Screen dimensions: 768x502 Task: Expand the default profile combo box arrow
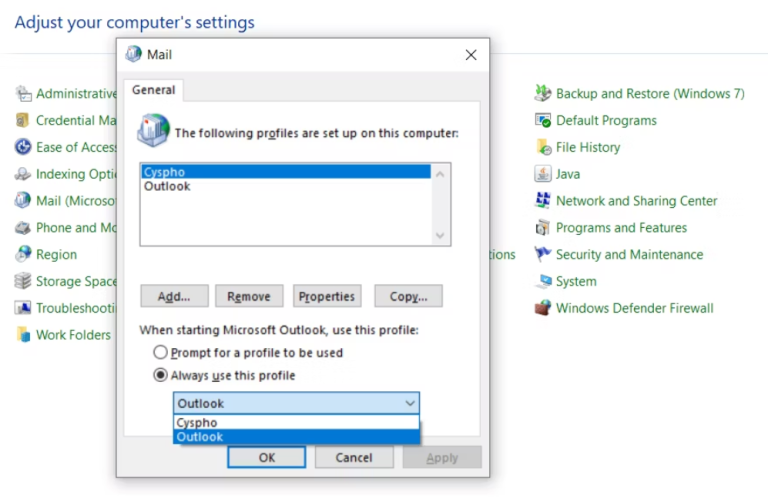point(409,403)
